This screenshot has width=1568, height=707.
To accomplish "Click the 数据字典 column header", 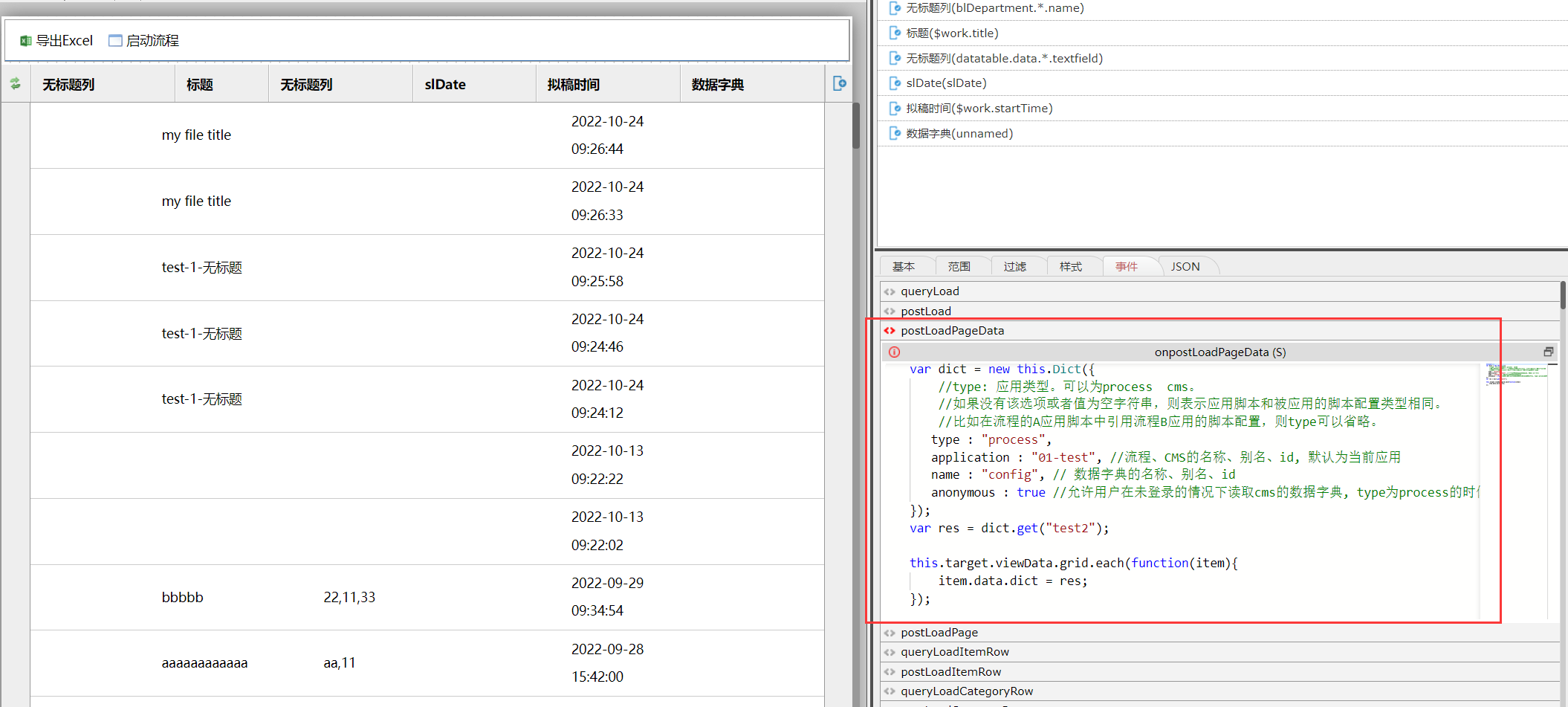I will (x=717, y=85).
